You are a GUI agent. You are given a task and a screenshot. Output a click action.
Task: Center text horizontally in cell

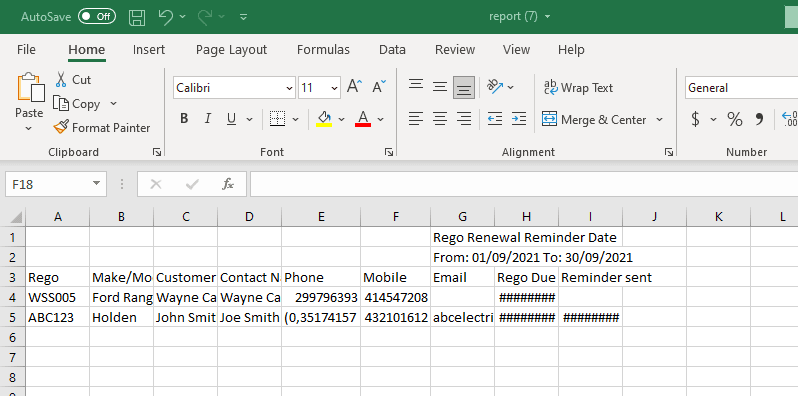click(440, 119)
